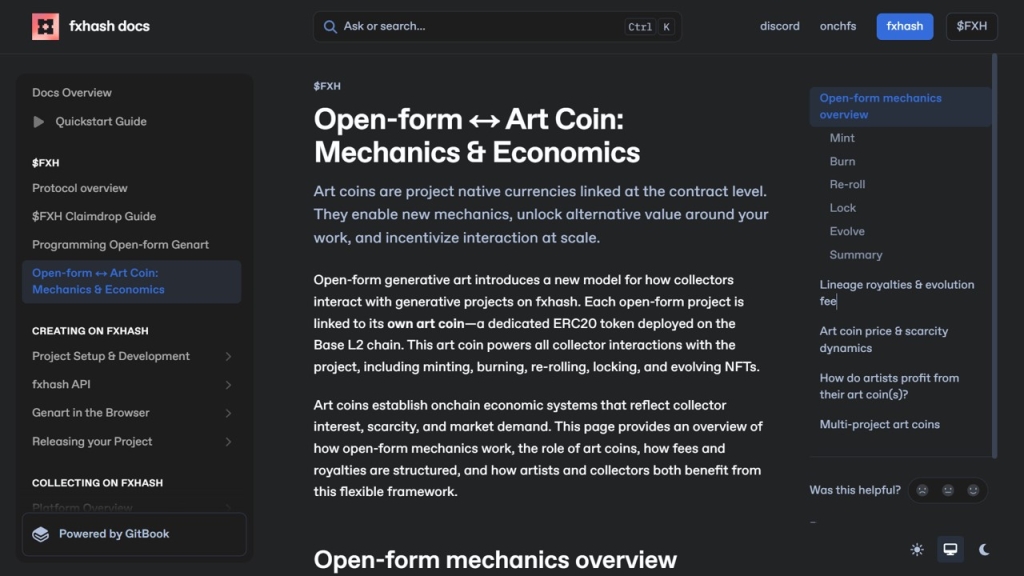Enable dark theme moon icon
This screenshot has width=1024, height=576.
pyautogui.click(x=984, y=549)
